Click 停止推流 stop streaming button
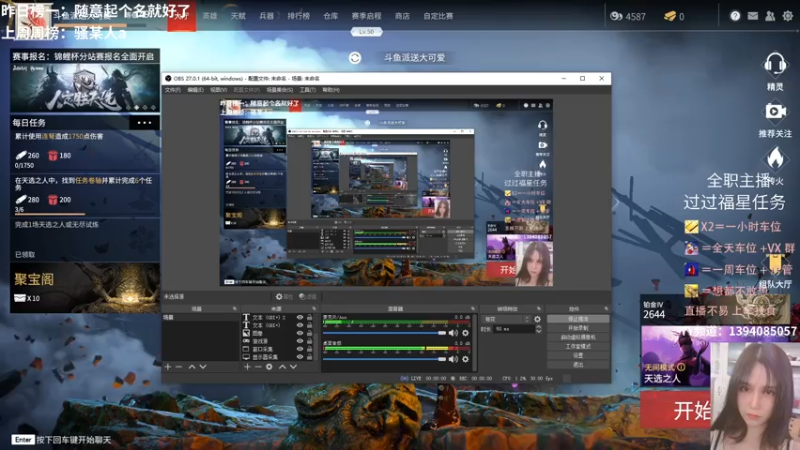Screen dimensions: 800x450 [578, 319]
